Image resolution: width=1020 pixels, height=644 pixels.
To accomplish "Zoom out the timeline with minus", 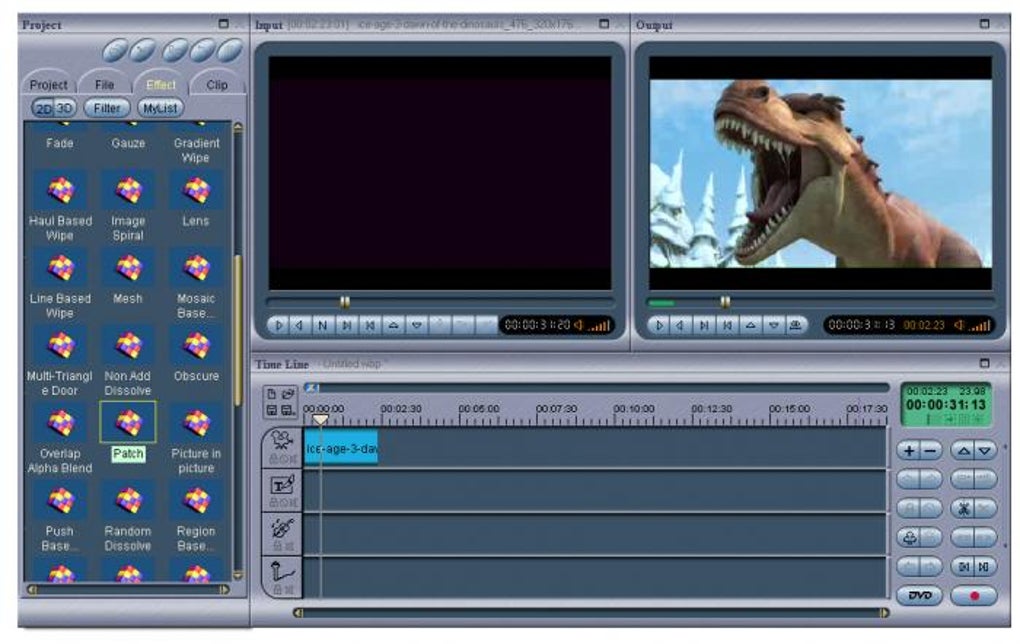I will tap(931, 451).
